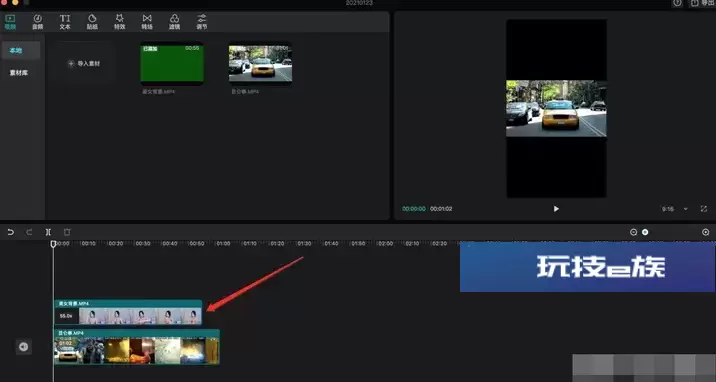Open the 音频 (audio) tab

point(37,21)
